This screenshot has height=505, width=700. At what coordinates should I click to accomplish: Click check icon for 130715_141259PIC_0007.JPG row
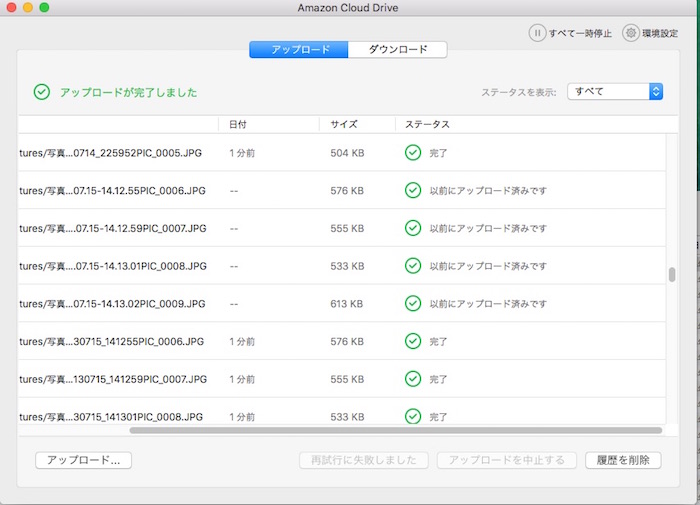(x=413, y=379)
